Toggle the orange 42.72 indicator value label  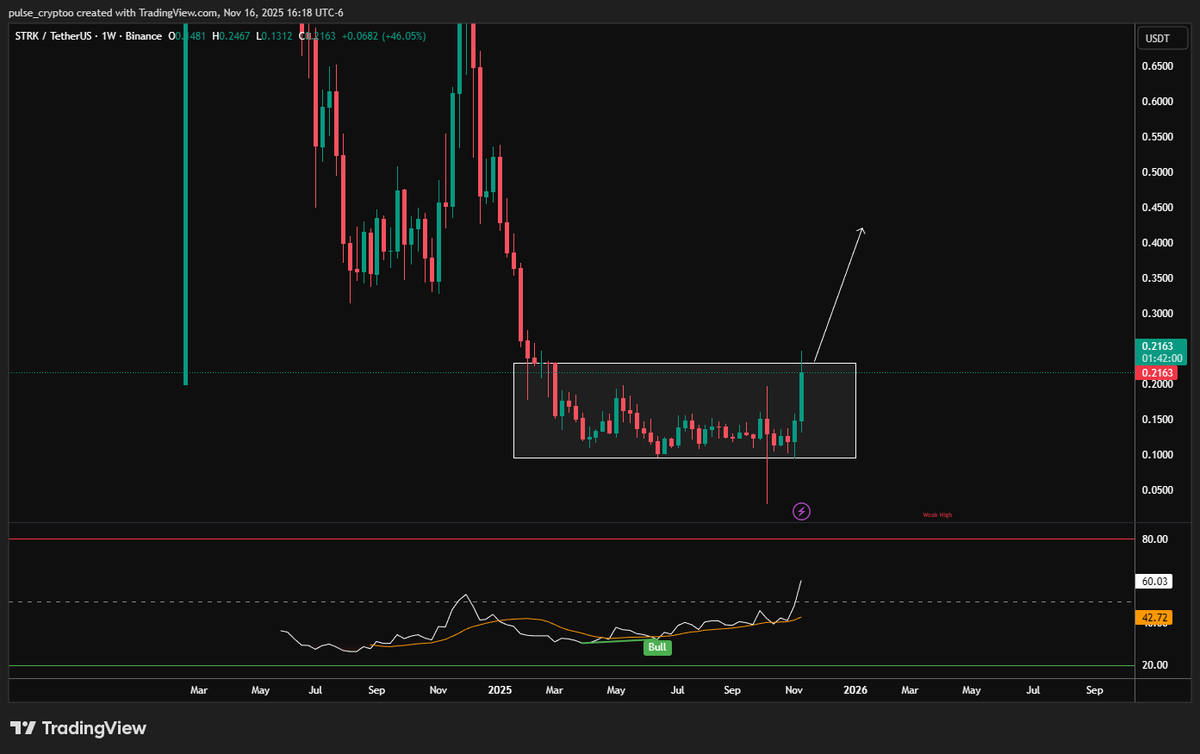(x=1152, y=618)
